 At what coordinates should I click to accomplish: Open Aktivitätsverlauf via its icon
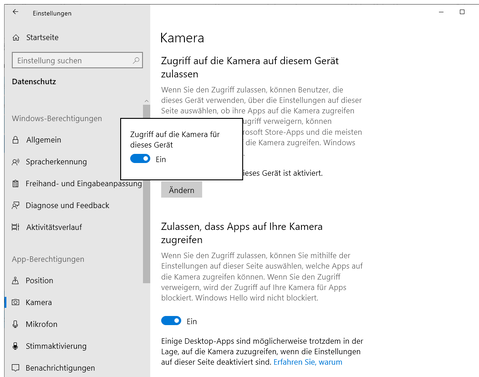pos(15,227)
